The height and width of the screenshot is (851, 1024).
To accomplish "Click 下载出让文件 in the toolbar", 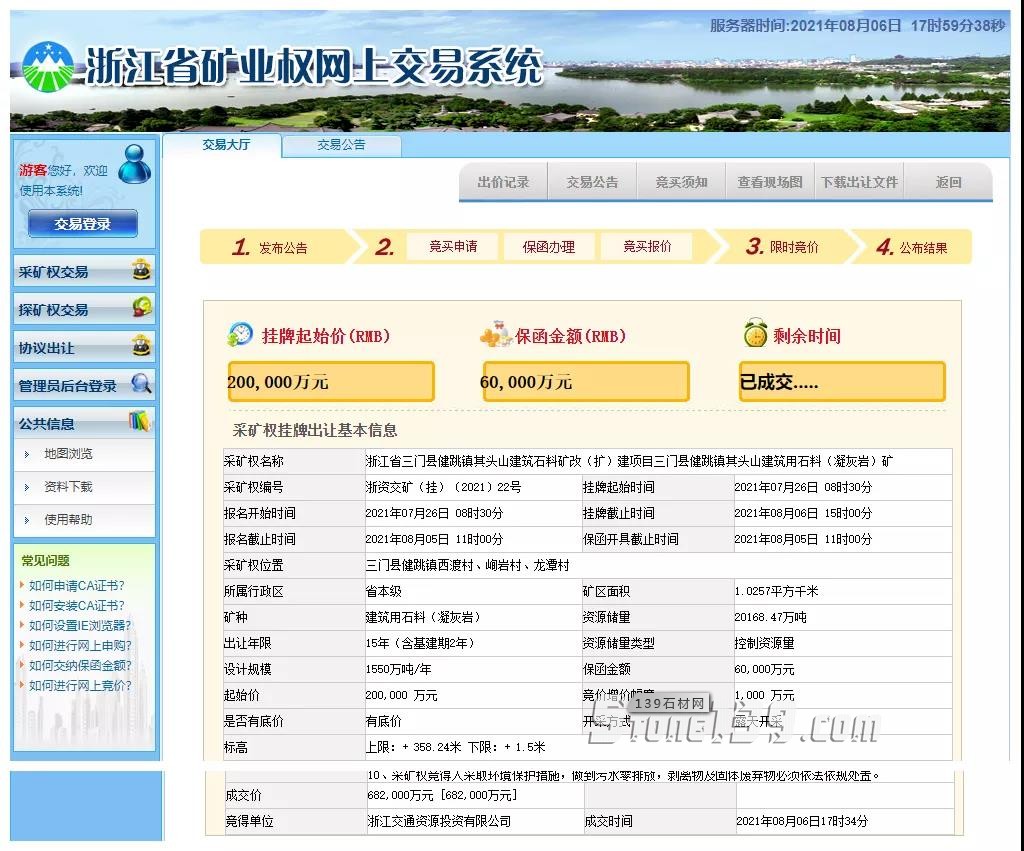I will (x=858, y=182).
